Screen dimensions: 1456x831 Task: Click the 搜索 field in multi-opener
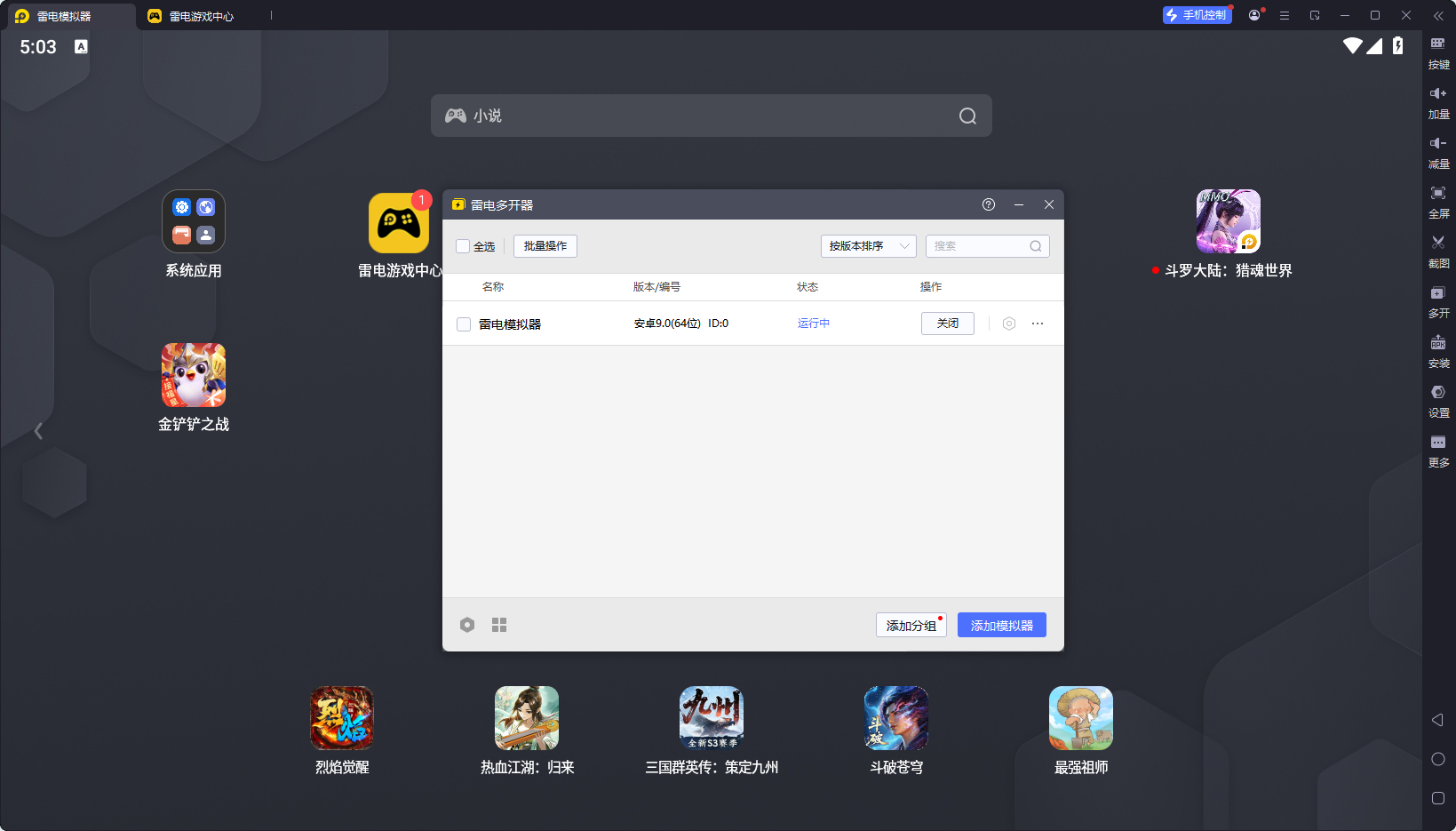tap(979, 246)
